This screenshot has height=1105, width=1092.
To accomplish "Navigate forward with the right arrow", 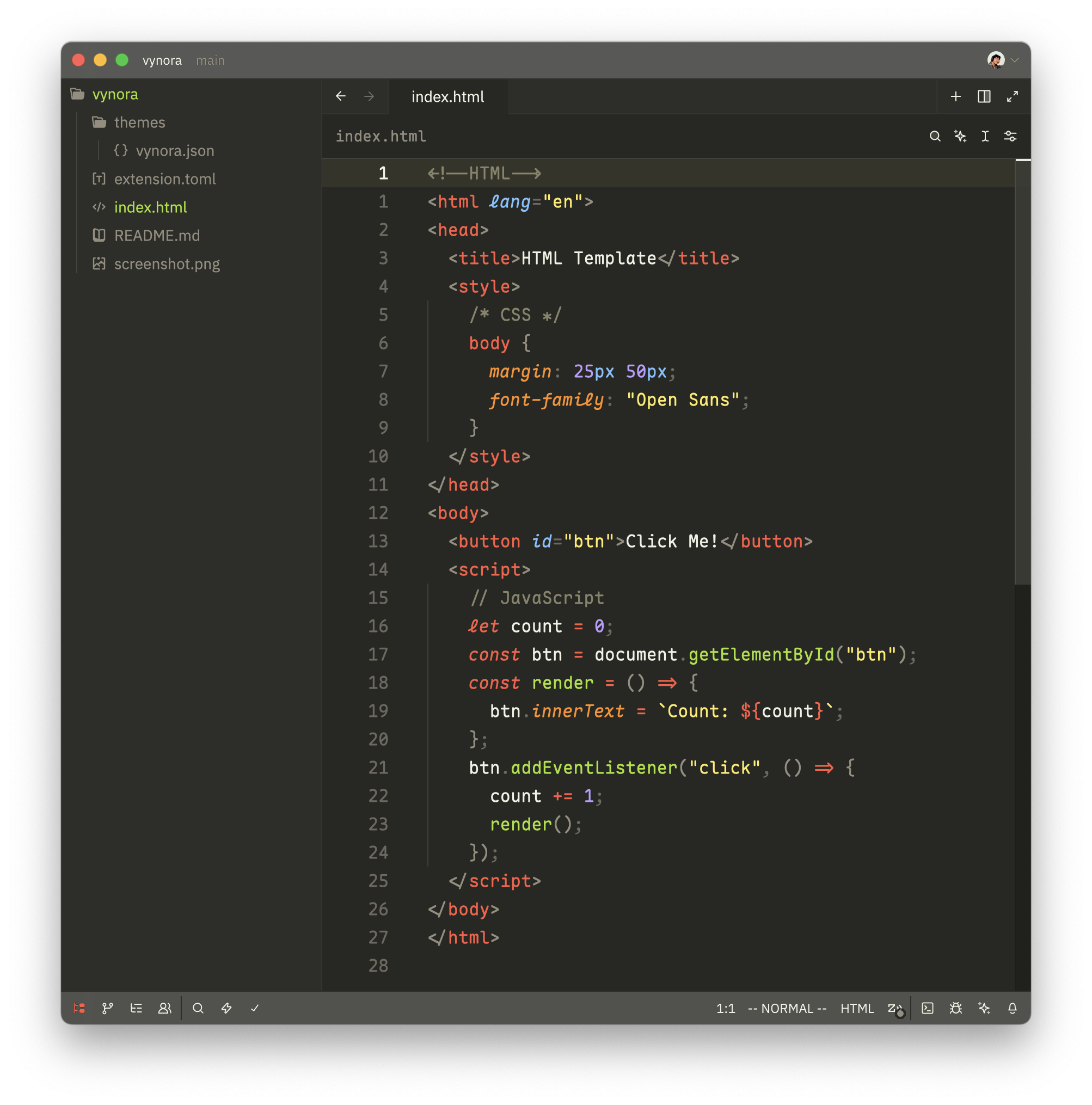I will 369,96.
